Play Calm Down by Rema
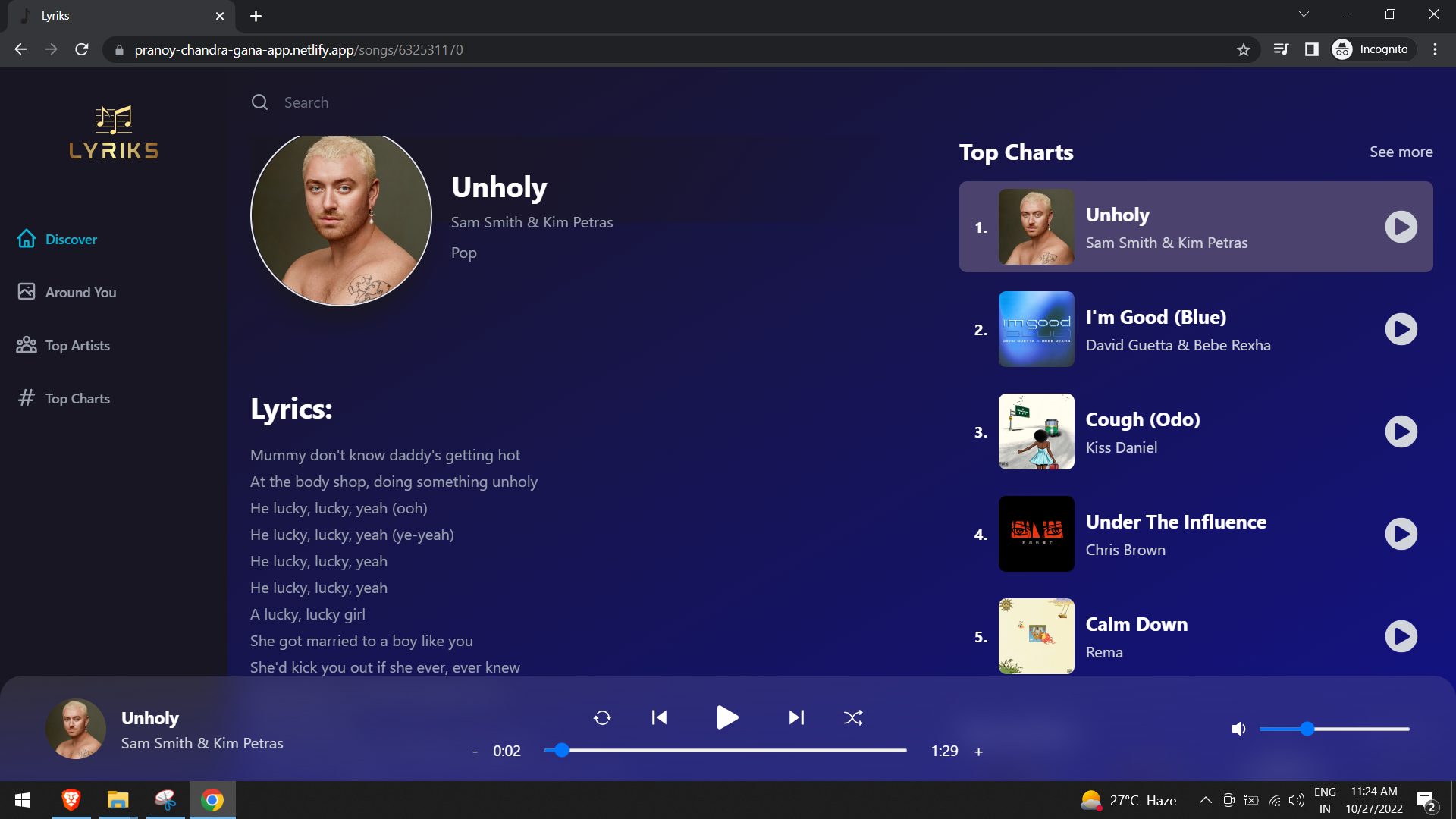The image size is (1456, 819). coord(1401,636)
